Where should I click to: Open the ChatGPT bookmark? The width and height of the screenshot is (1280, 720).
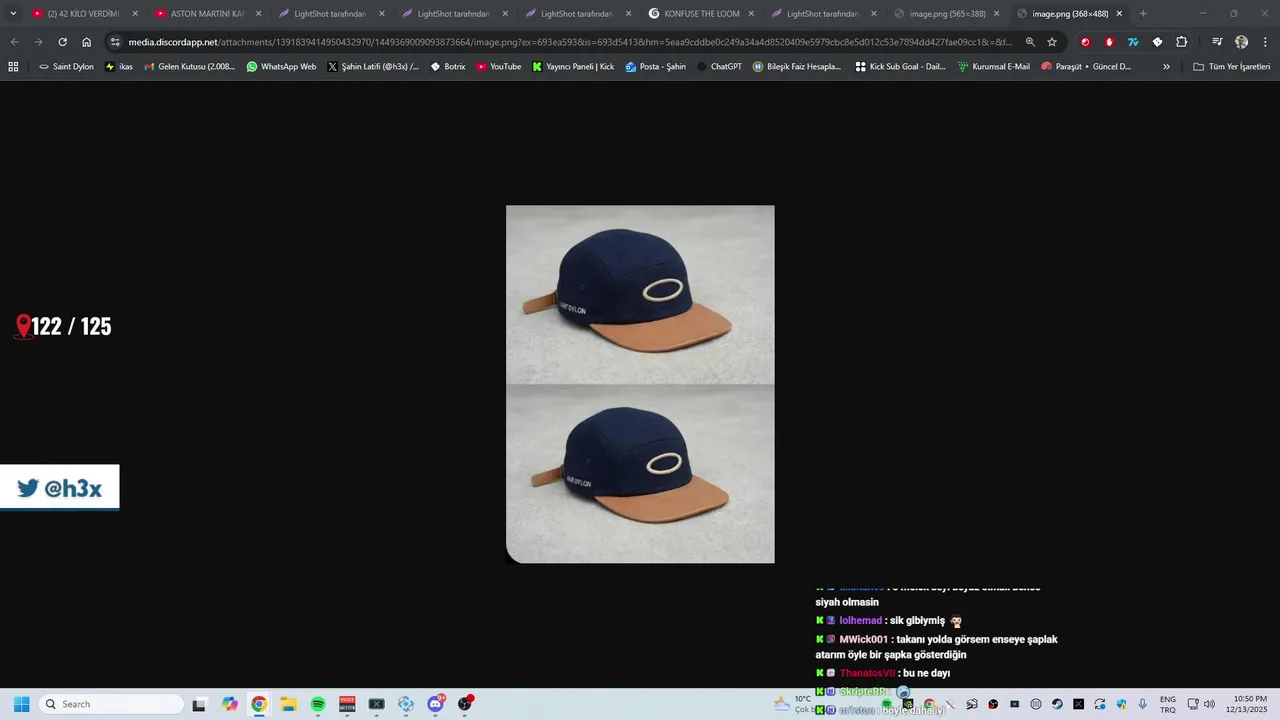719,66
